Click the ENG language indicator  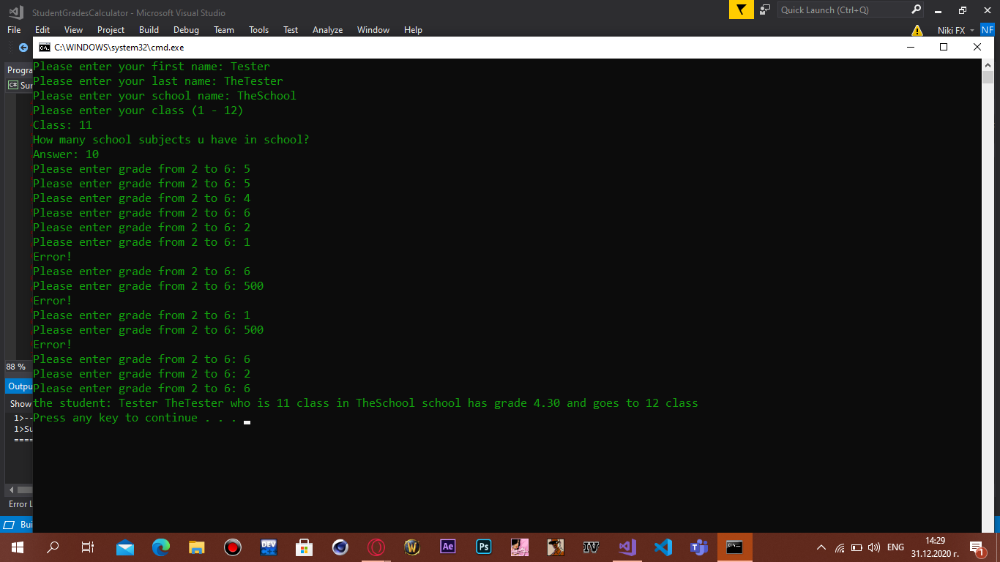tap(895, 547)
